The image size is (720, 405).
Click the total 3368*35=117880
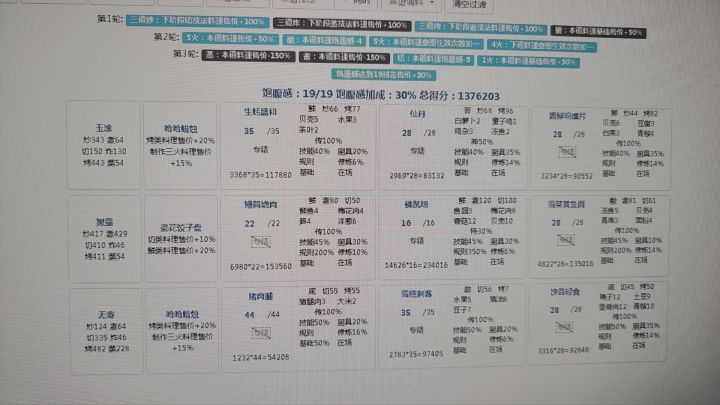(x=261, y=175)
